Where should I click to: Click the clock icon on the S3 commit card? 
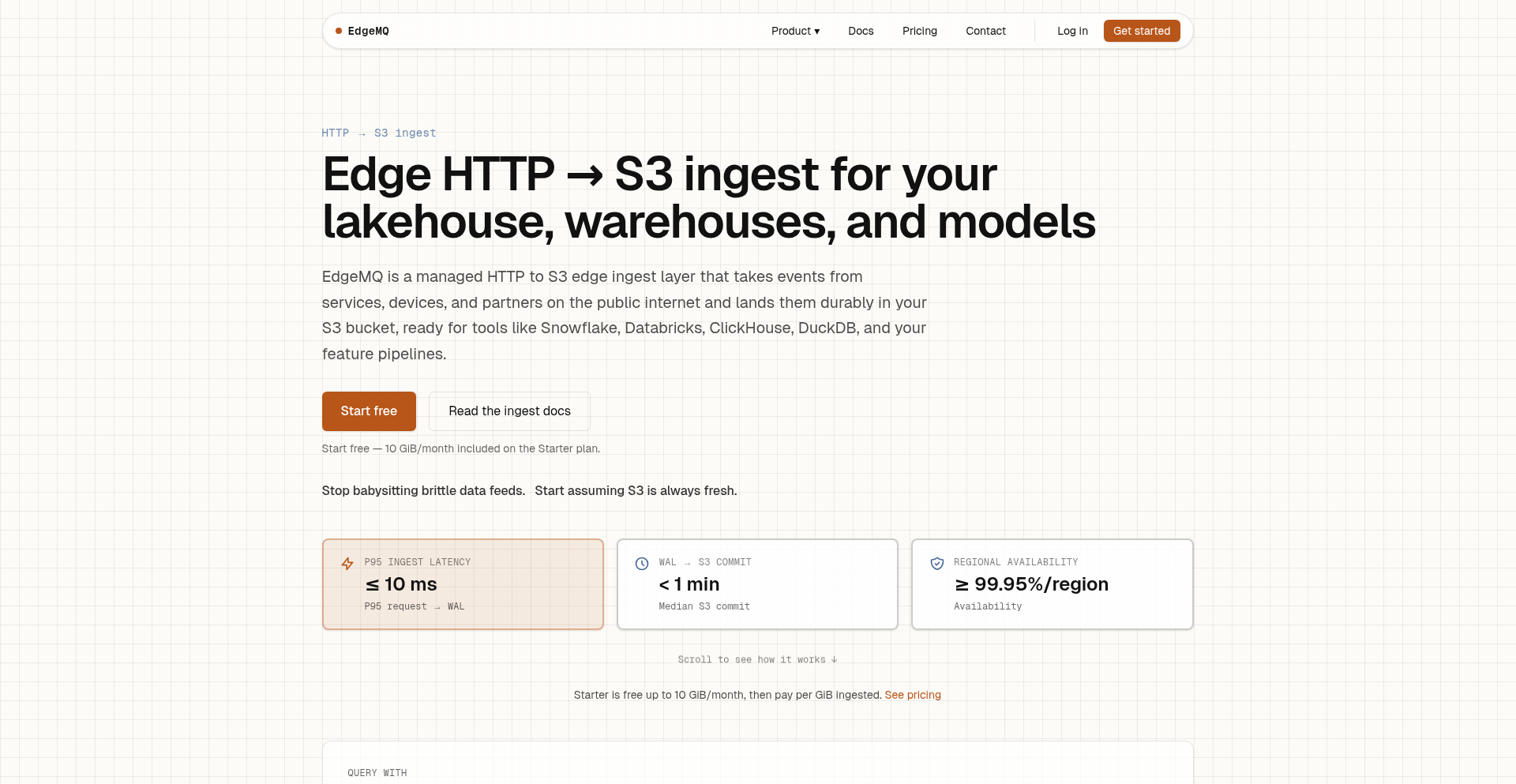[x=642, y=564]
